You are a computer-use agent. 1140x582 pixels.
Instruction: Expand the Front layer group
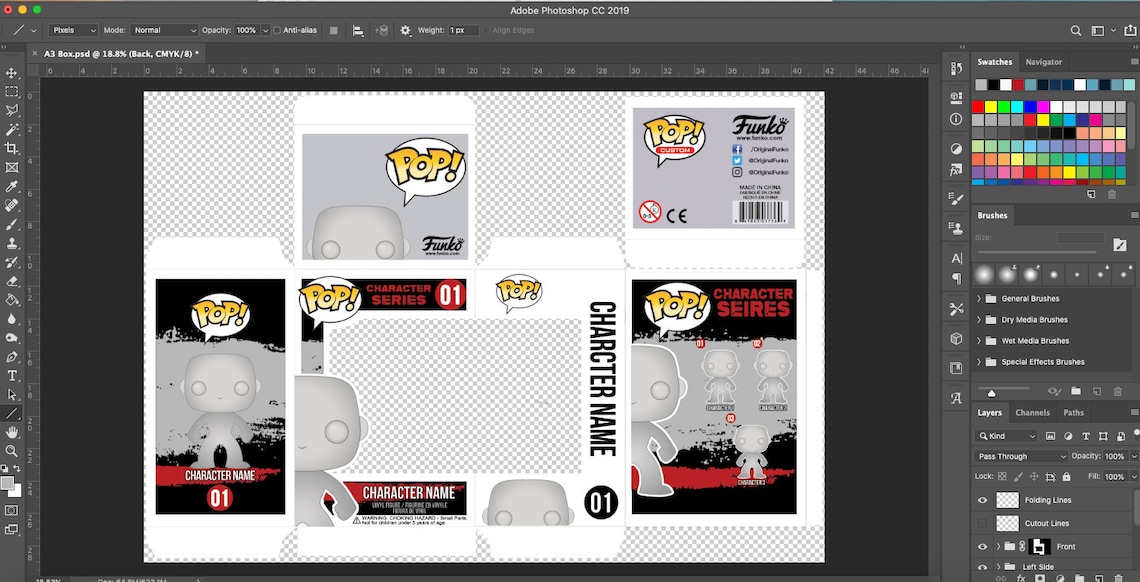click(x=998, y=546)
